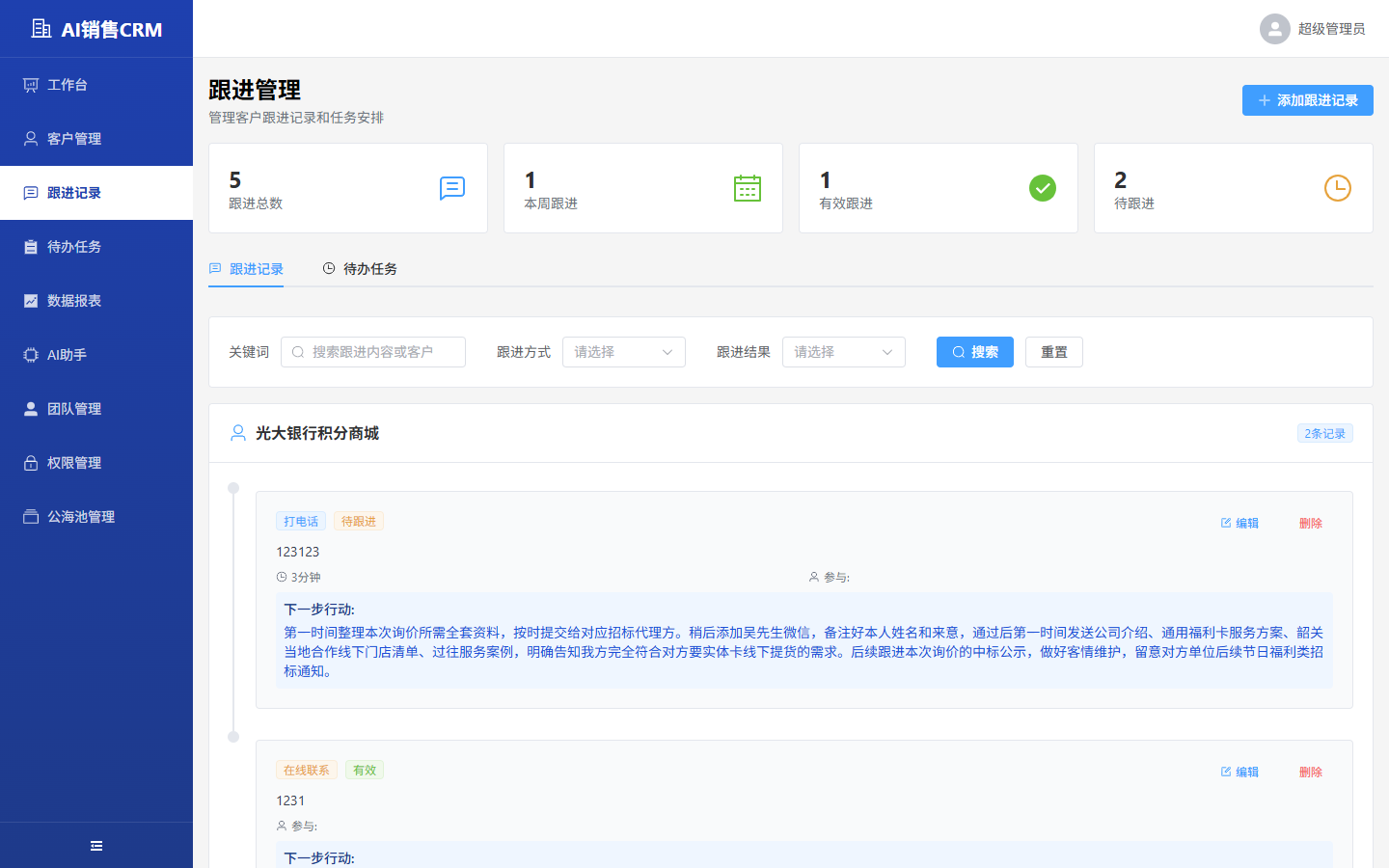1389x868 pixels.
Task: Switch to the 待办任务 tab
Action: (360, 269)
